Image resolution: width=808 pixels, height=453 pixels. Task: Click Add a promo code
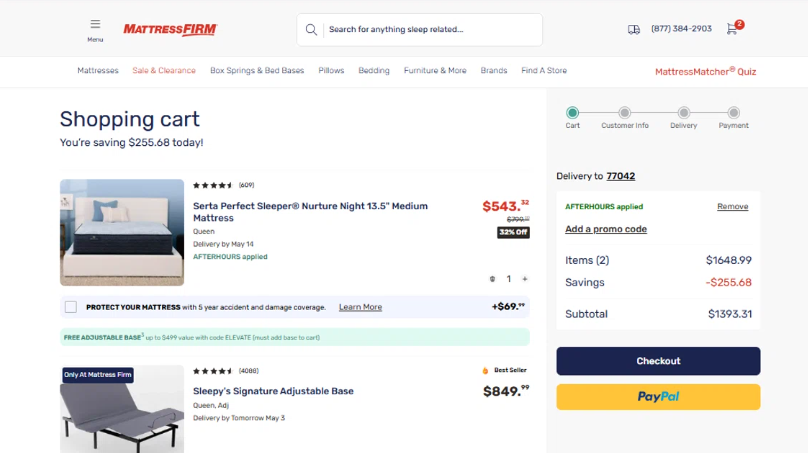[606, 229]
